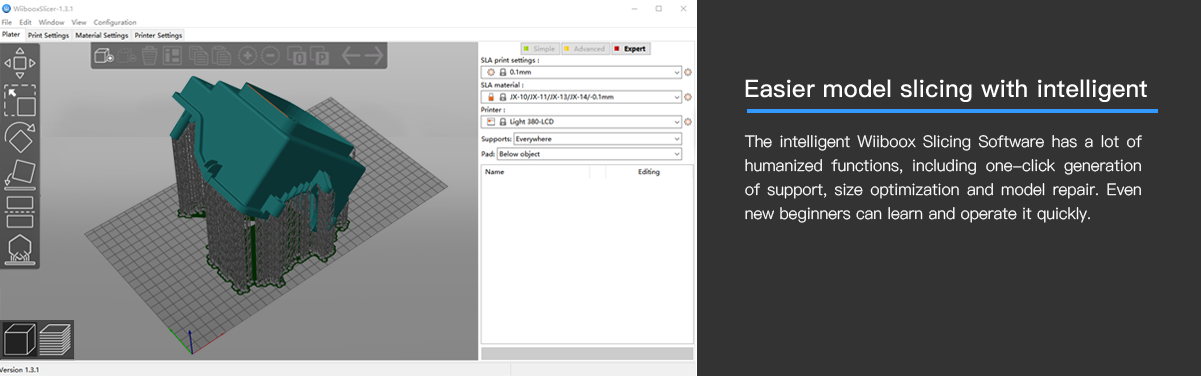Open the SLA supports tool icon
The image size is (1201, 376).
(20, 248)
